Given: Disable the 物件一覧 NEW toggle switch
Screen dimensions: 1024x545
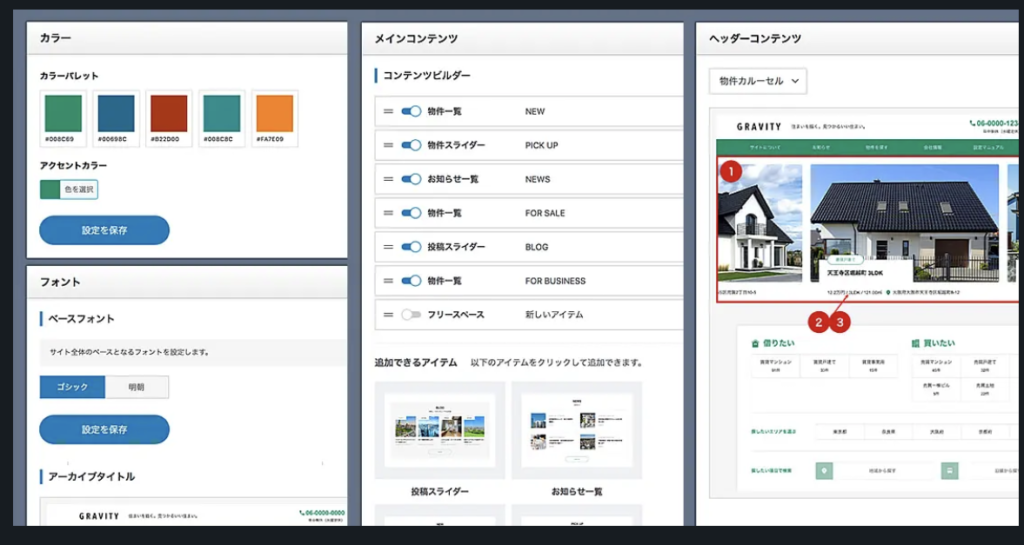Looking at the screenshot, I should [x=411, y=112].
